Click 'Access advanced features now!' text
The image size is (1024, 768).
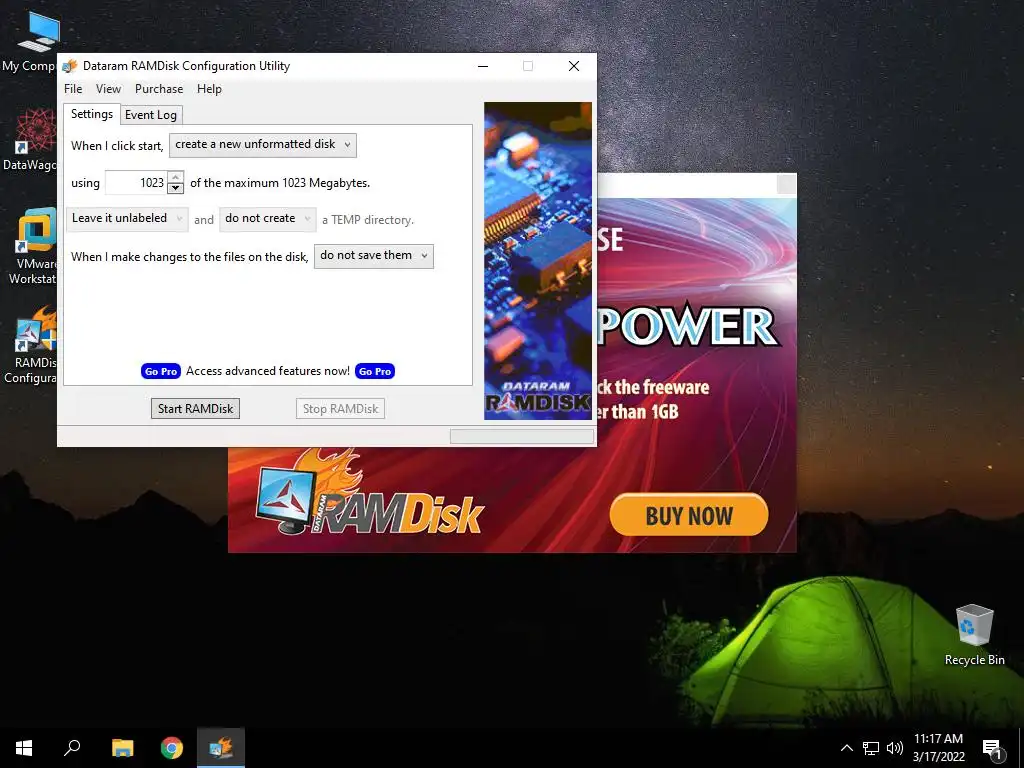pos(268,371)
